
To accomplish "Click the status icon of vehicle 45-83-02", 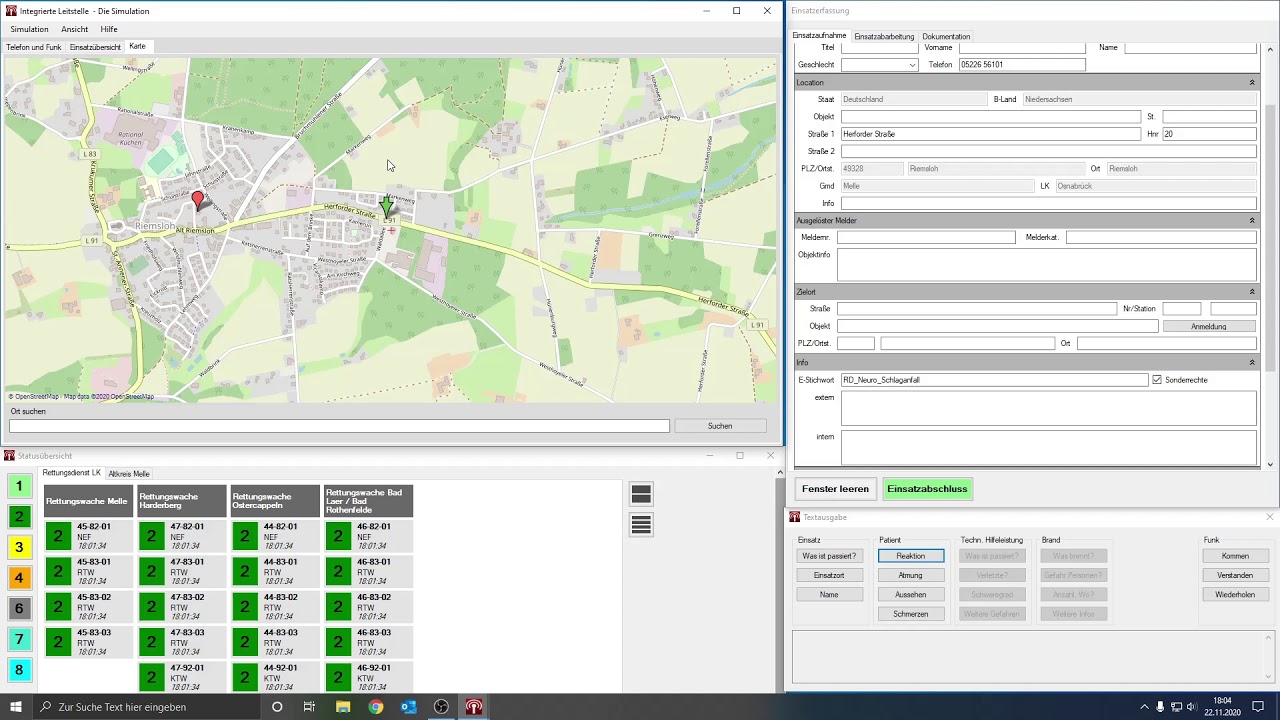I will 58,607.
